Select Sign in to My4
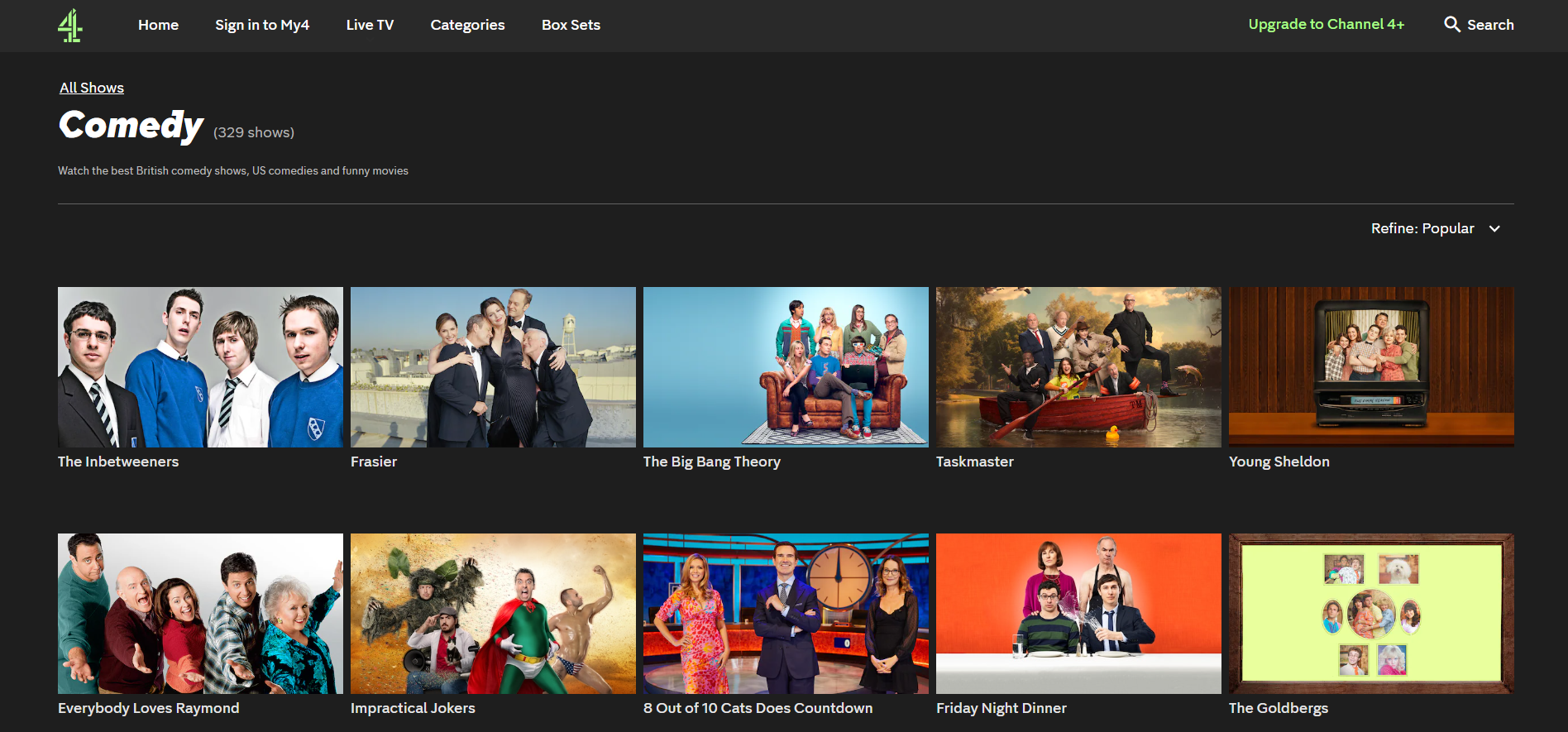1568x732 pixels. click(262, 25)
